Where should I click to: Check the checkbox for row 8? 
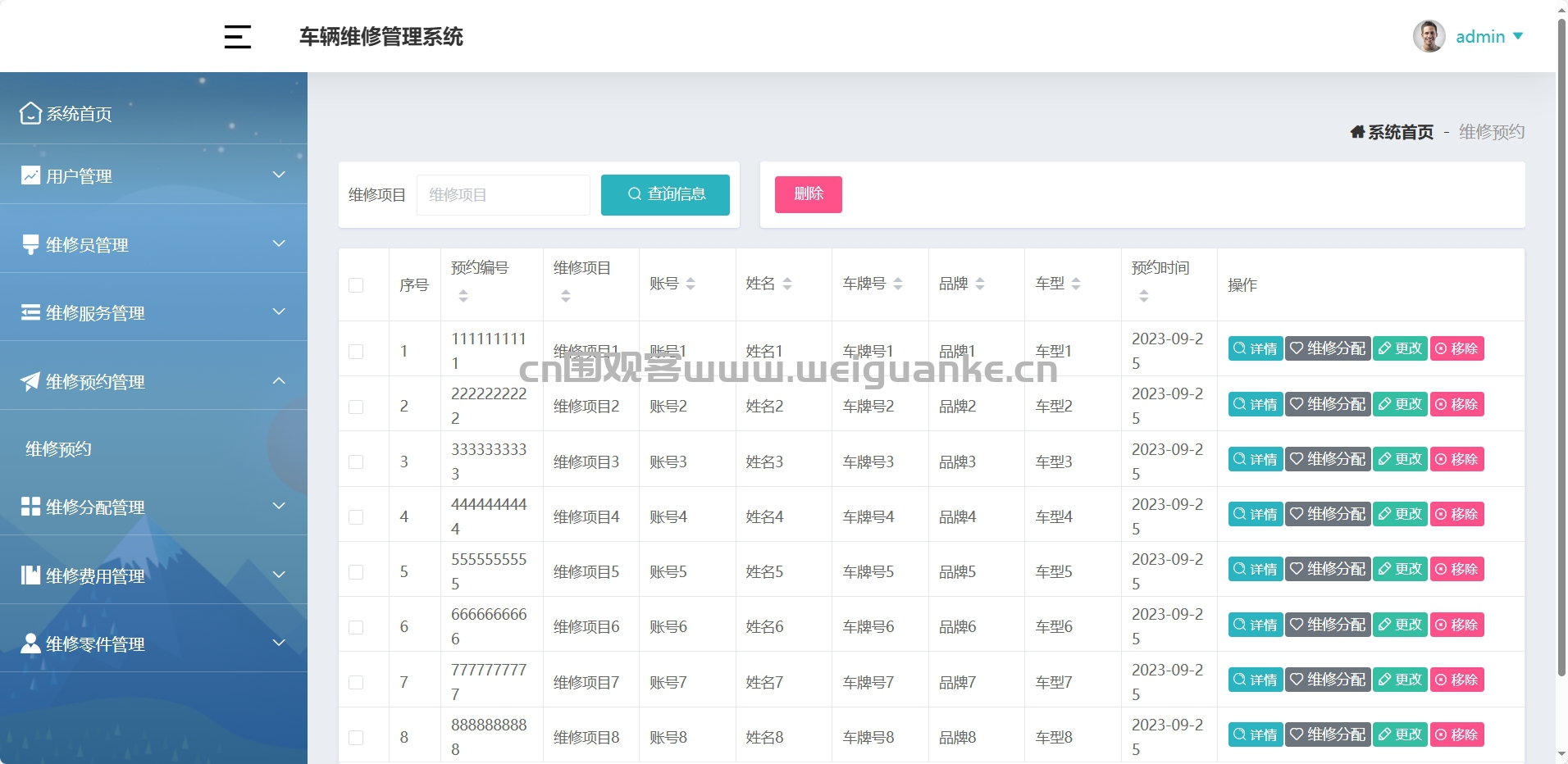(356, 738)
